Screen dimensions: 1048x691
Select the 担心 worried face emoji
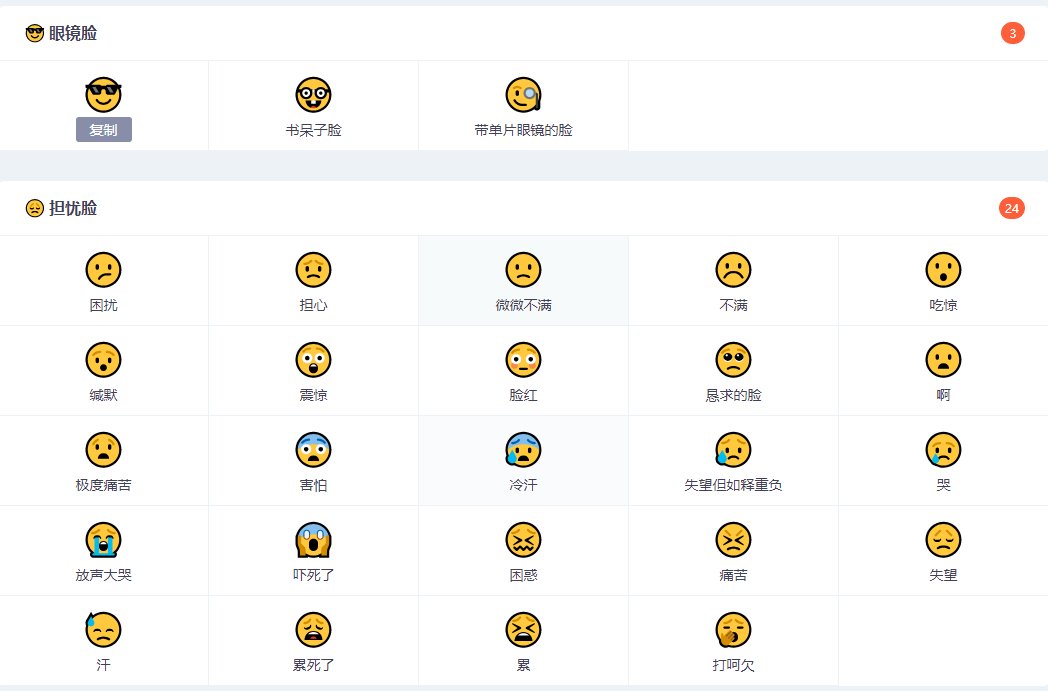(313, 270)
